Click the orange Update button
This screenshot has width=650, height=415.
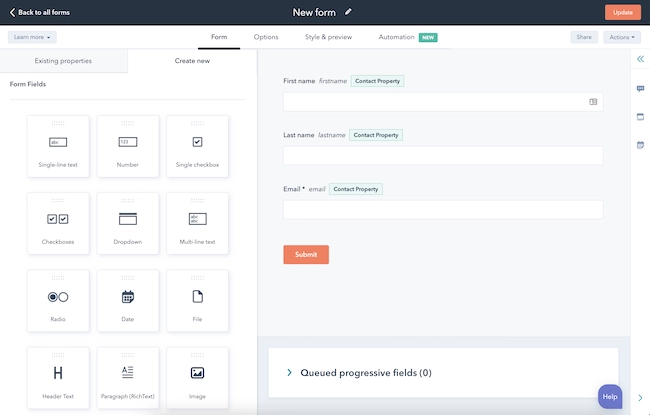coord(622,12)
